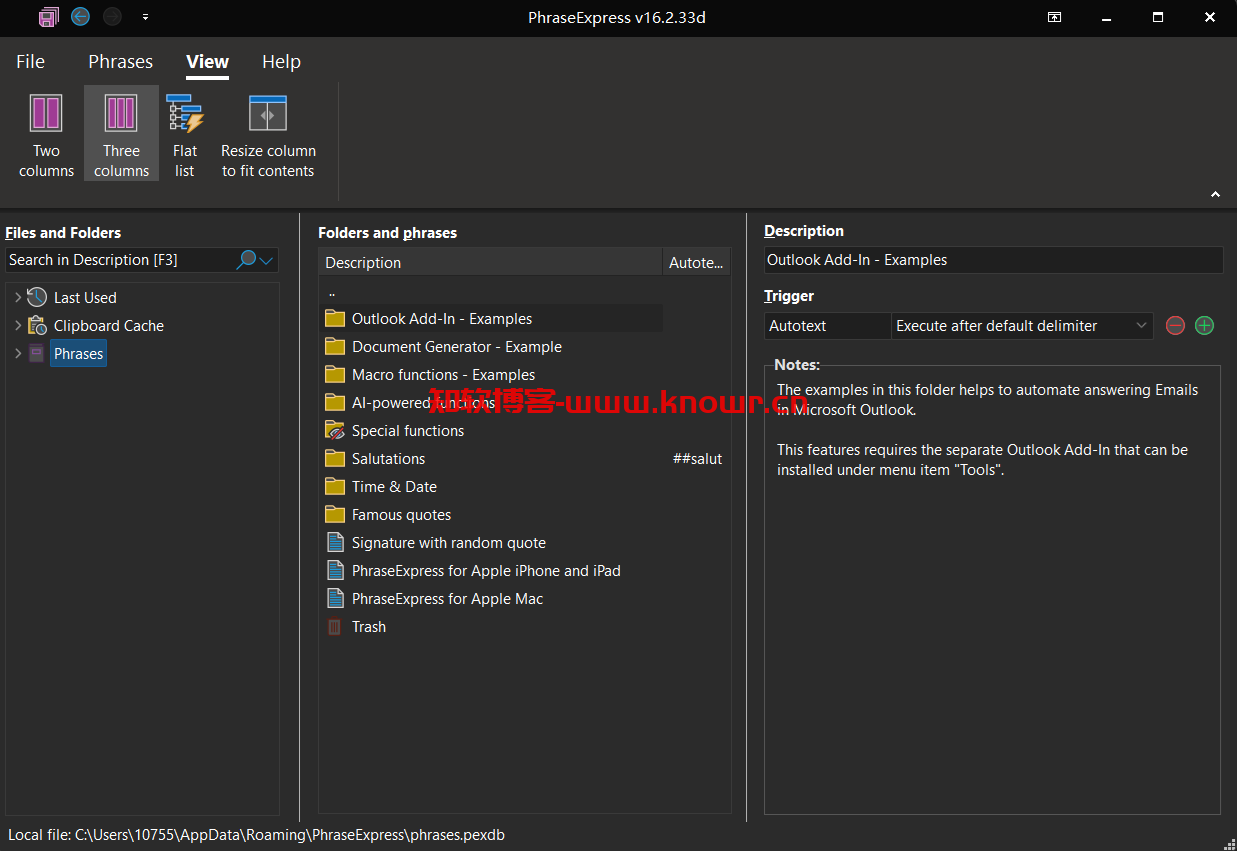Click the AI-powered functions folder icon

335,403
